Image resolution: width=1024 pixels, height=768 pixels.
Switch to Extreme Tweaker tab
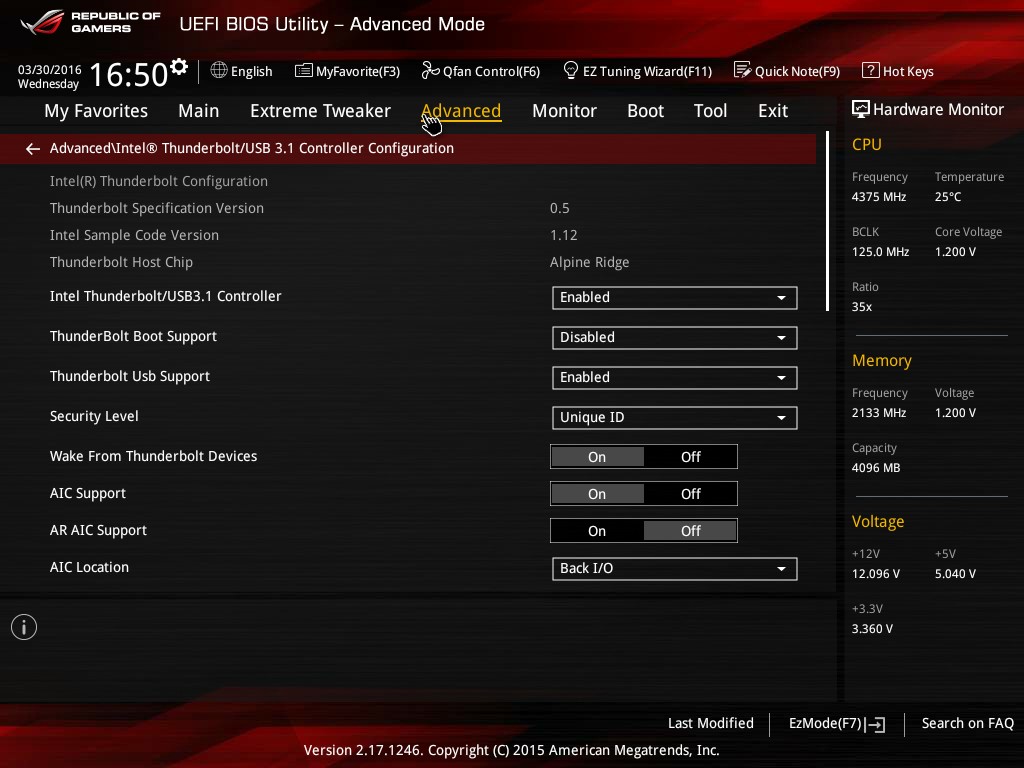tap(320, 111)
